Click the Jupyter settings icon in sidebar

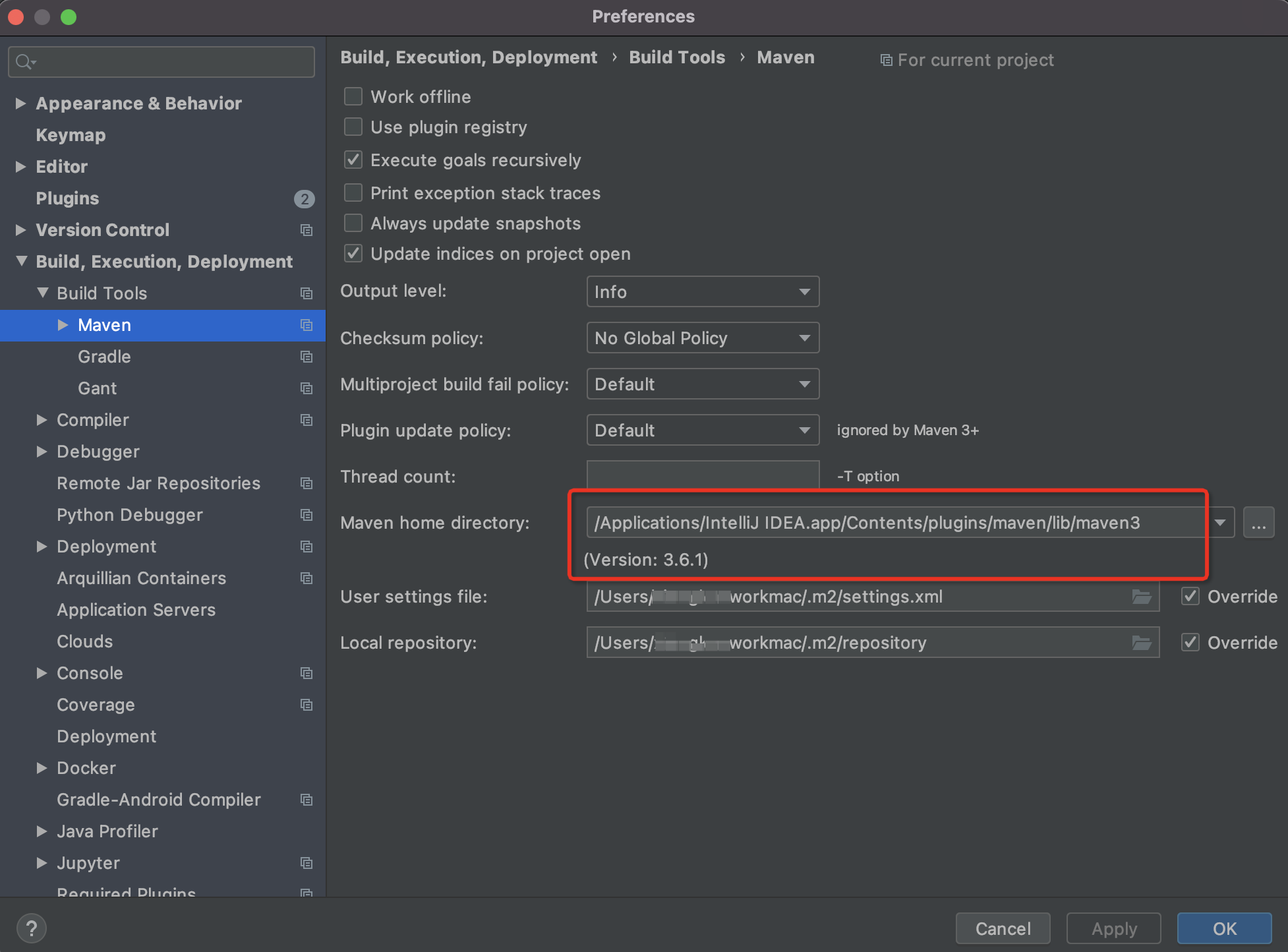pos(307,863)
